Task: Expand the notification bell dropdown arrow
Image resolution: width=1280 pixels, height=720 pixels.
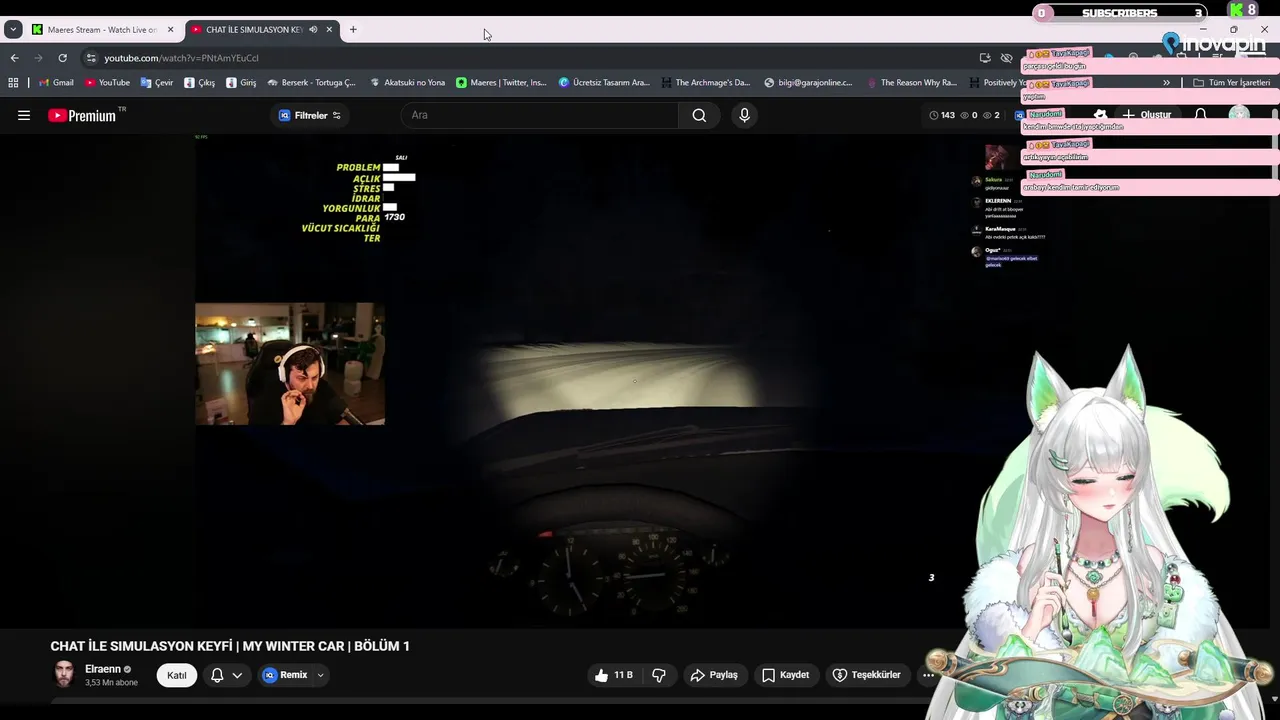Action: coord(237,675)
